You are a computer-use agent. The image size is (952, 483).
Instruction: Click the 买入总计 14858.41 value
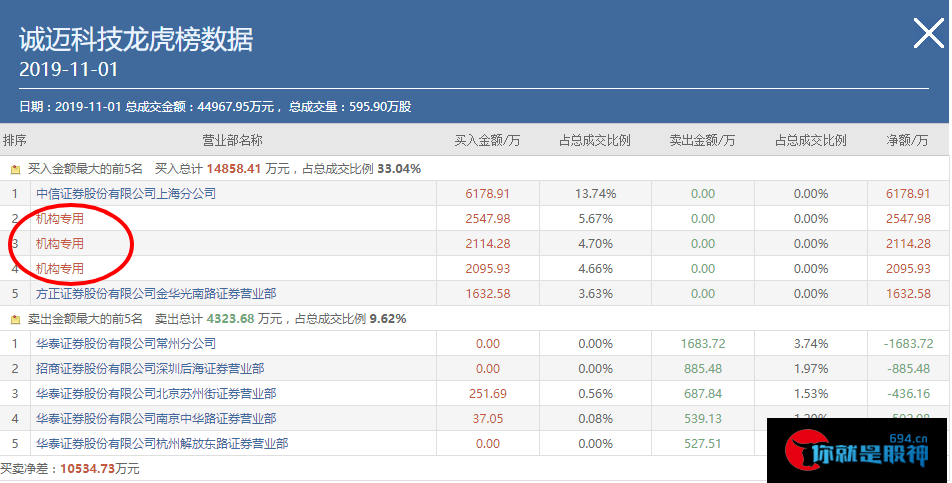(234, 169)
